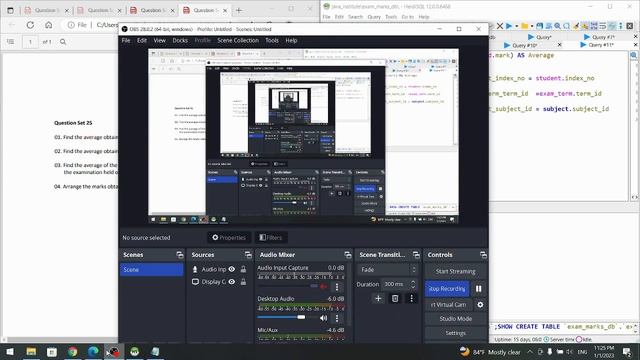The width and height of the screenshot is (640, 360).
Task: Toggle Studio Mode in OBS
Action: click(456, 319)
